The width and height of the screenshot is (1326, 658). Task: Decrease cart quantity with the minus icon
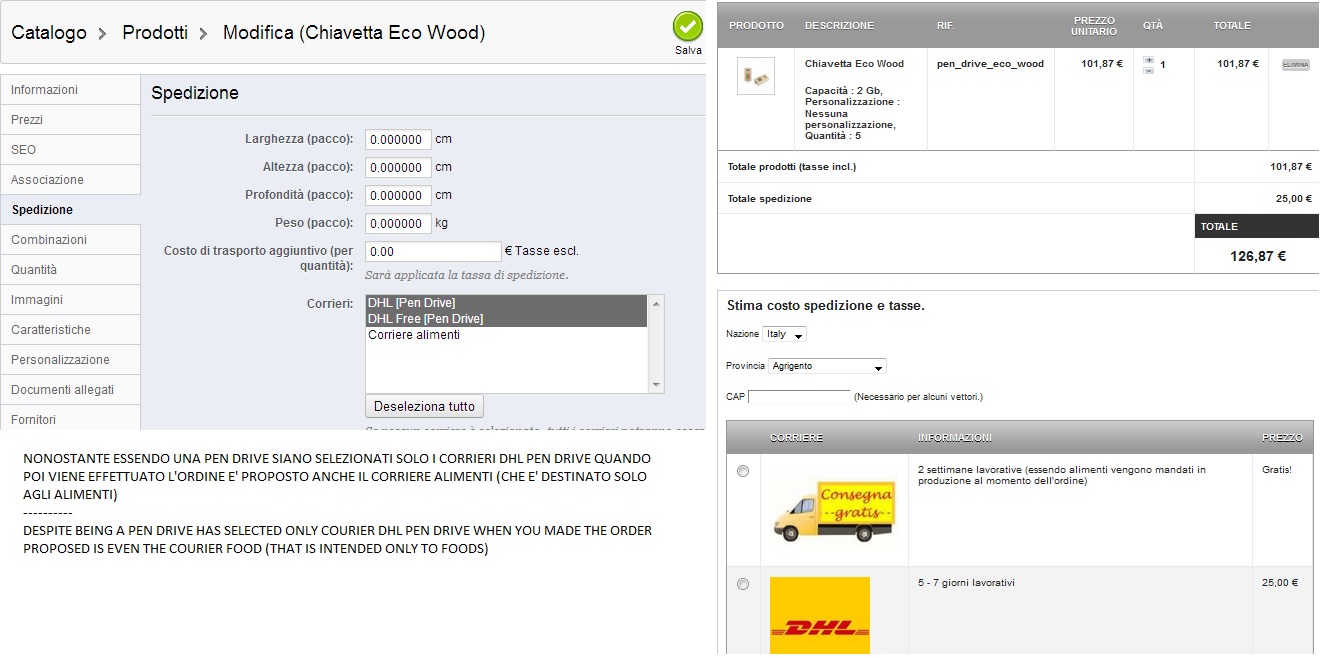[1149, 70]
